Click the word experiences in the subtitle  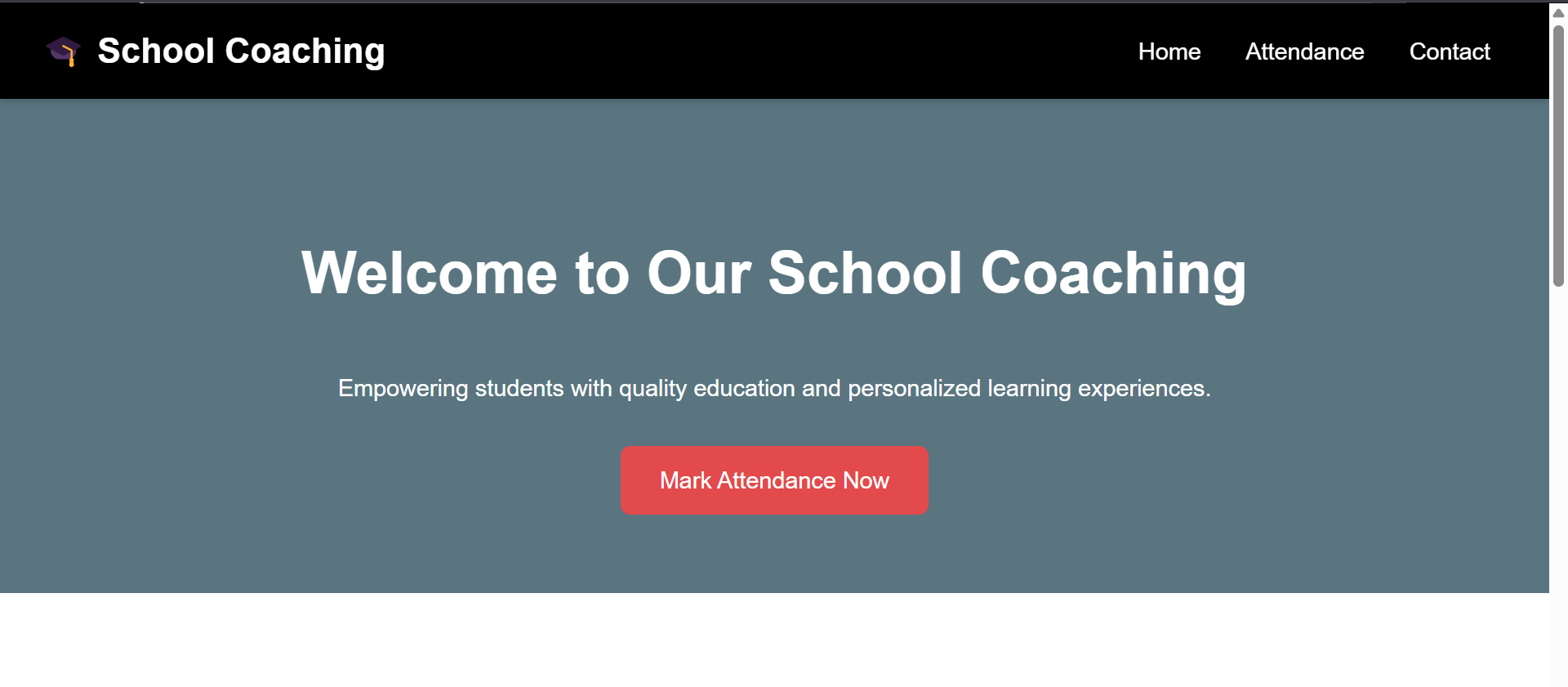click(x=1142, y=388)
